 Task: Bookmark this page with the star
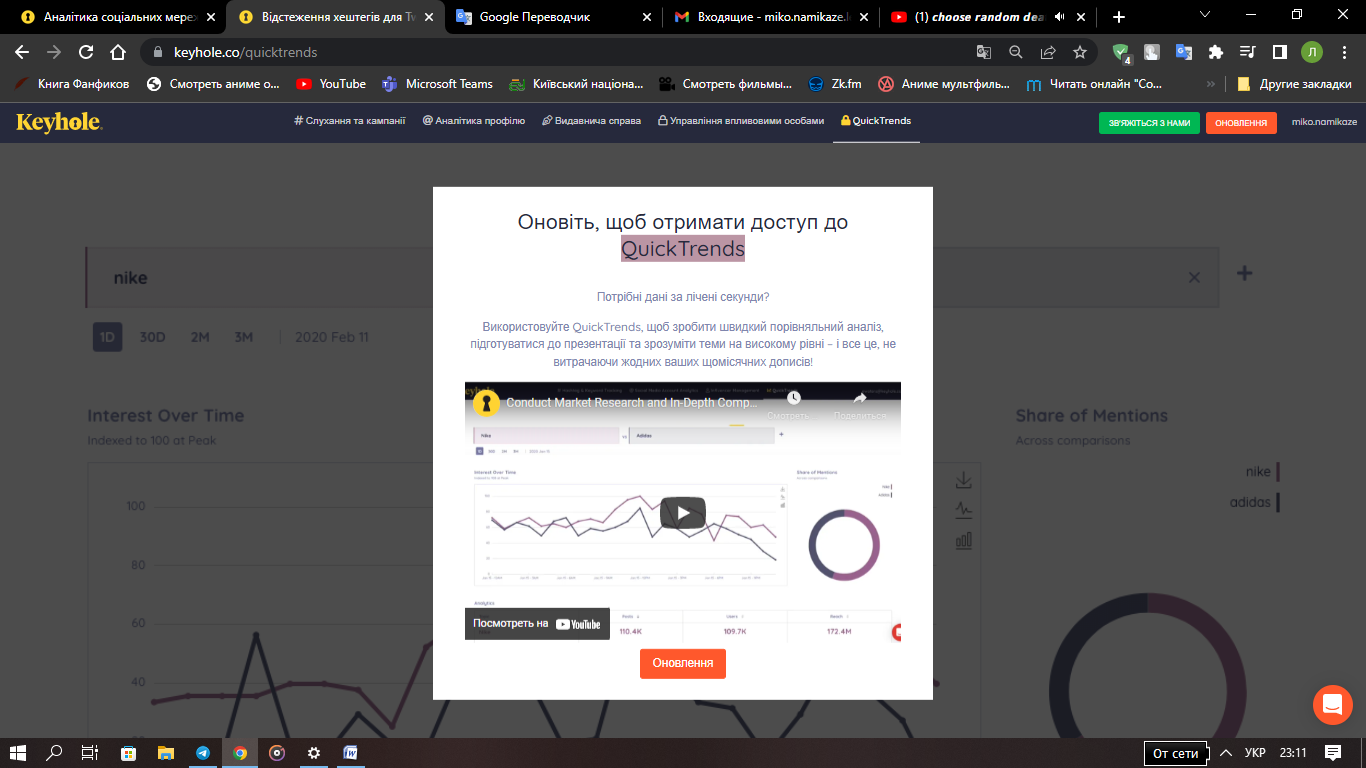pyautogui.click(x=1080, y=52)
